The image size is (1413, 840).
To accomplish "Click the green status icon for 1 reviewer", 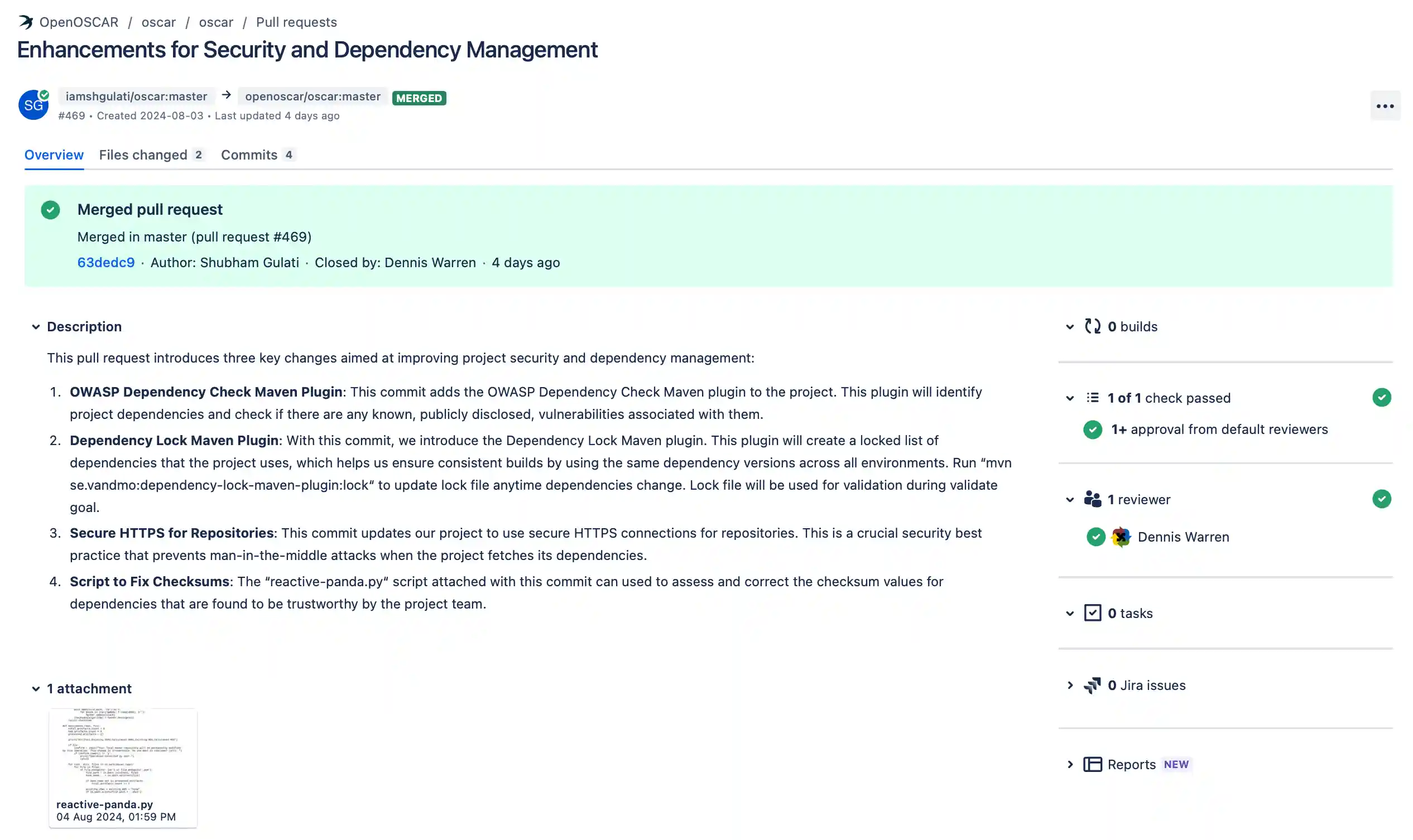I will (1381, 499).
